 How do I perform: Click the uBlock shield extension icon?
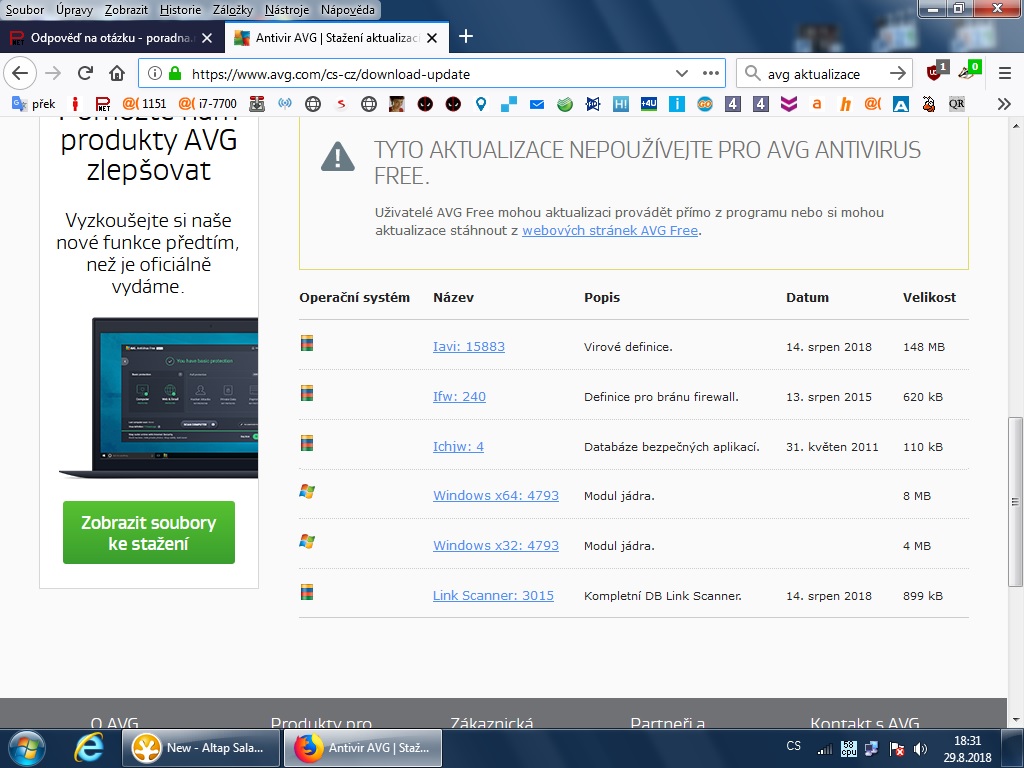pyautogui.click(x=935, y=72)
